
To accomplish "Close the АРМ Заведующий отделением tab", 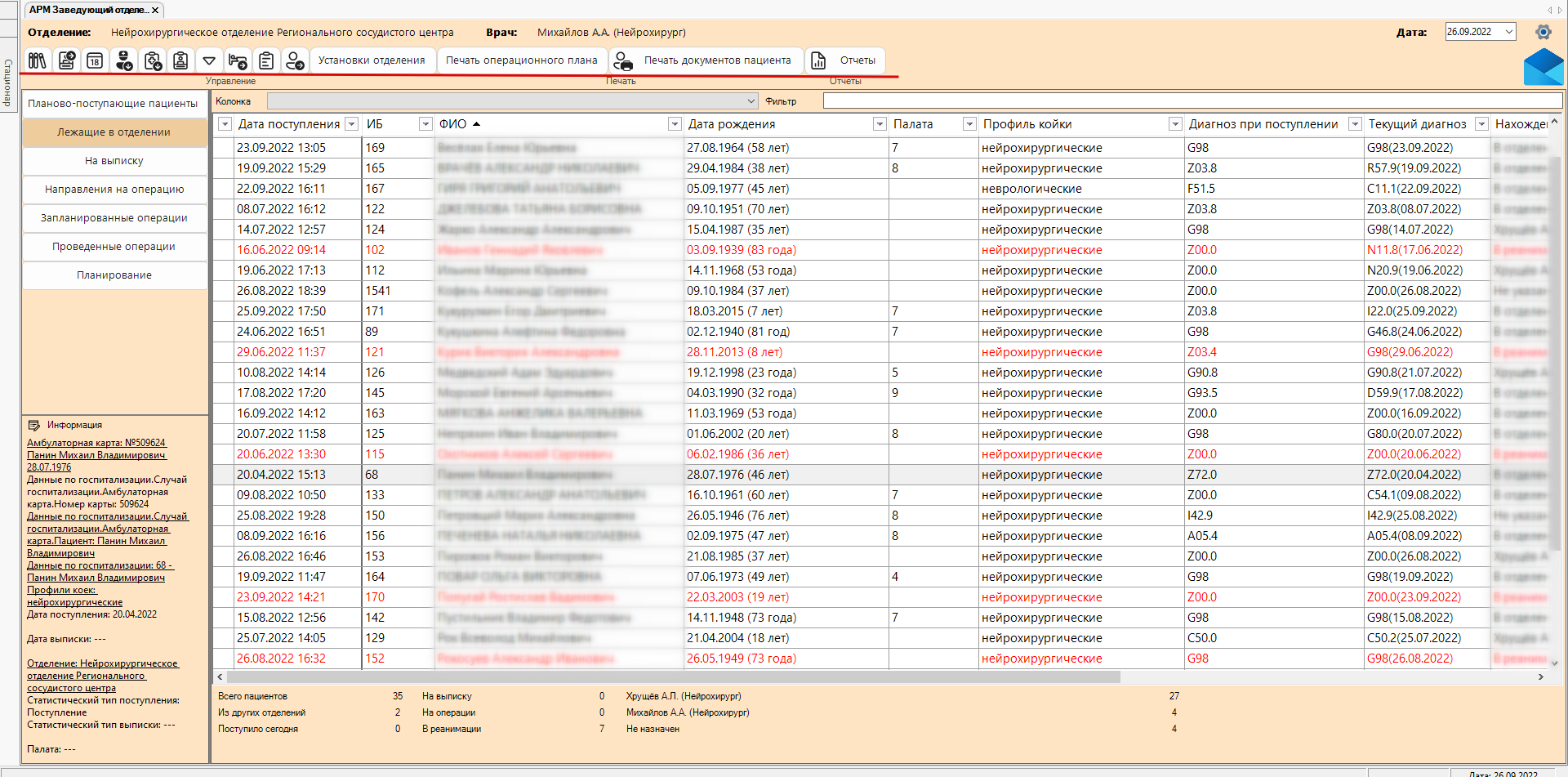I will click(155, 10).
